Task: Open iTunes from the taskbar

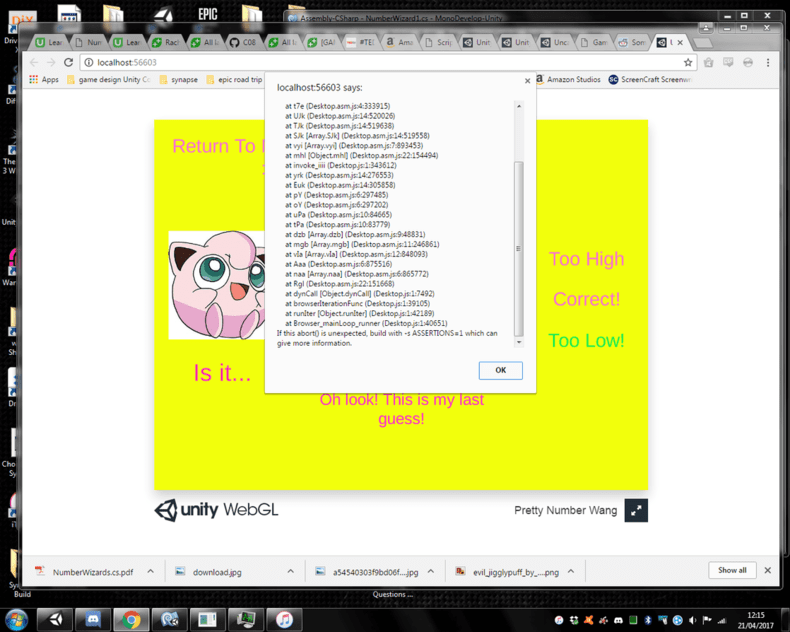Action: [284, 619]
